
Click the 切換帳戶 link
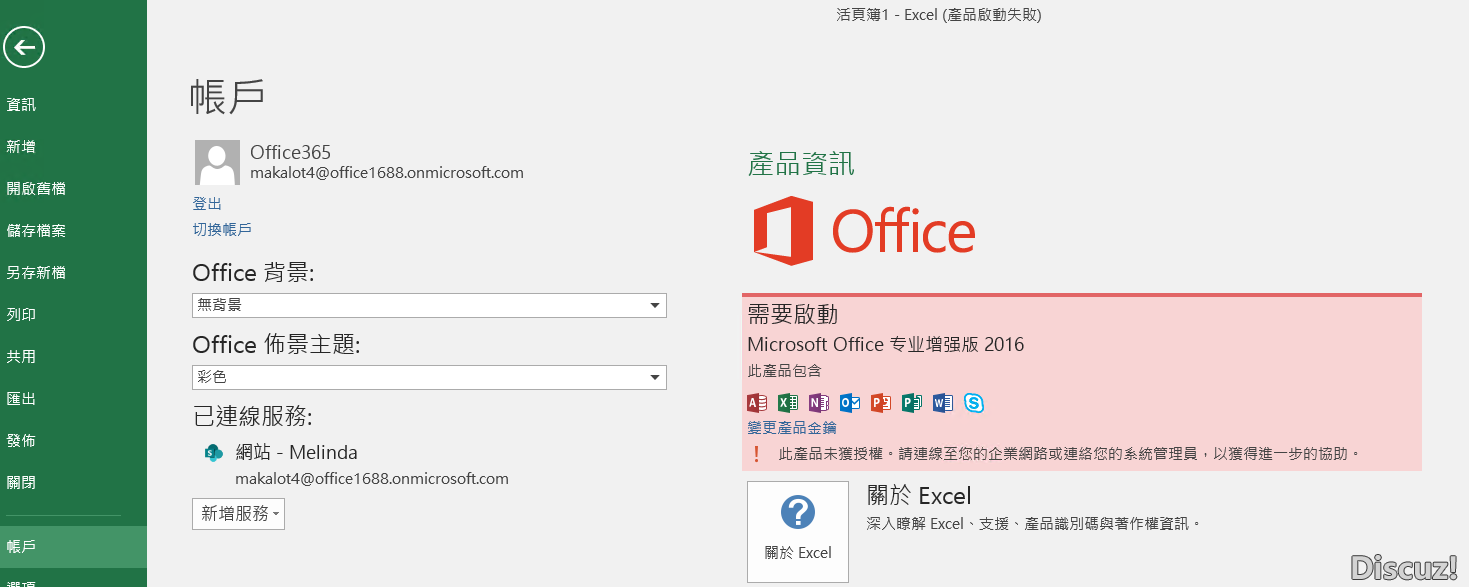point(222,230)
